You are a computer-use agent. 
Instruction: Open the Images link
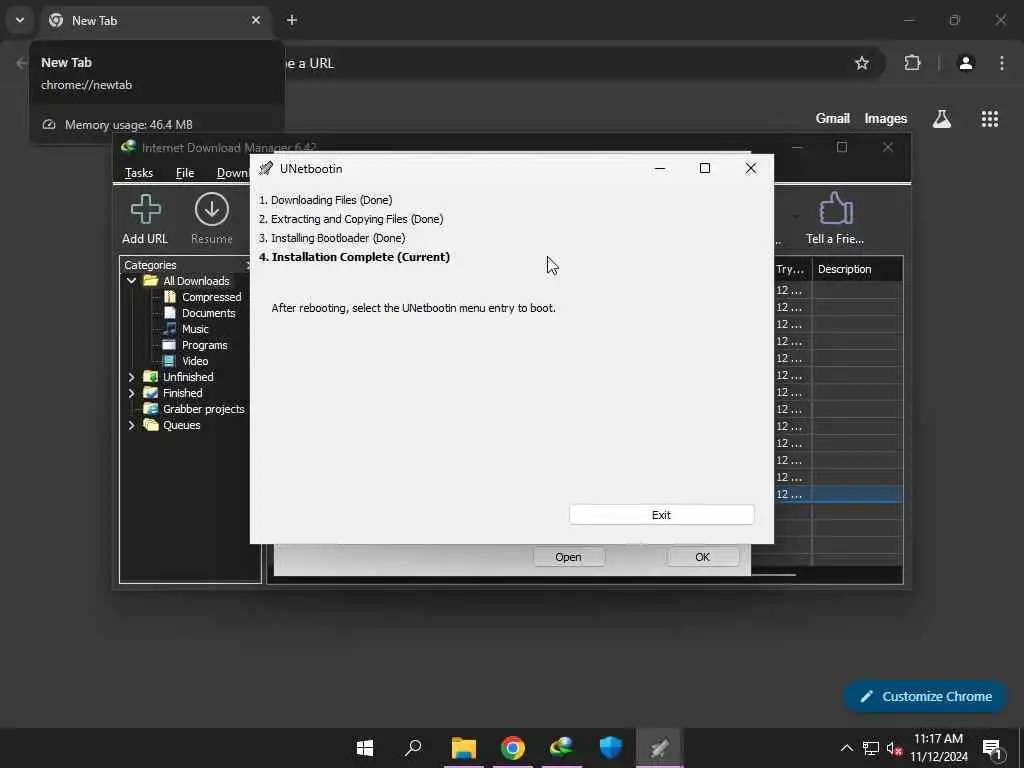pos(886,119)
